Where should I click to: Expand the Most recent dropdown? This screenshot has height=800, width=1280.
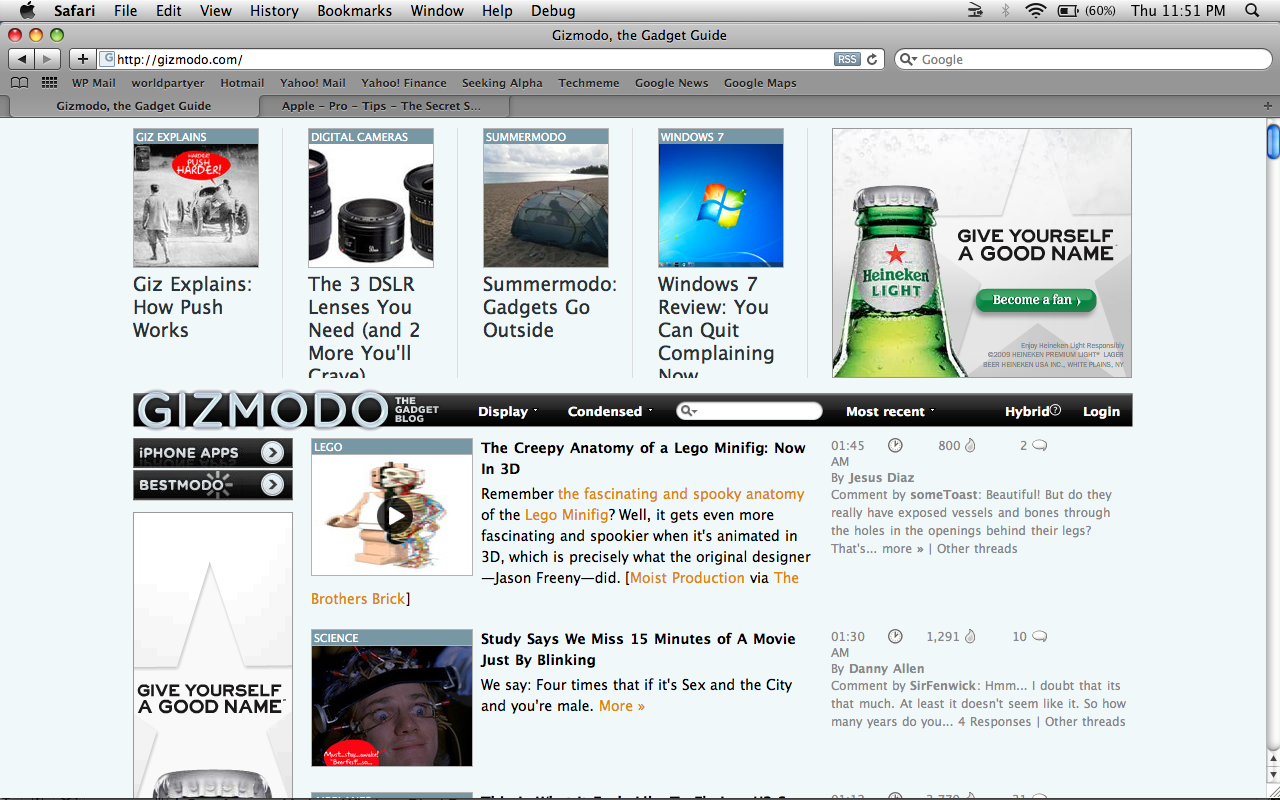tap(890, 411)
